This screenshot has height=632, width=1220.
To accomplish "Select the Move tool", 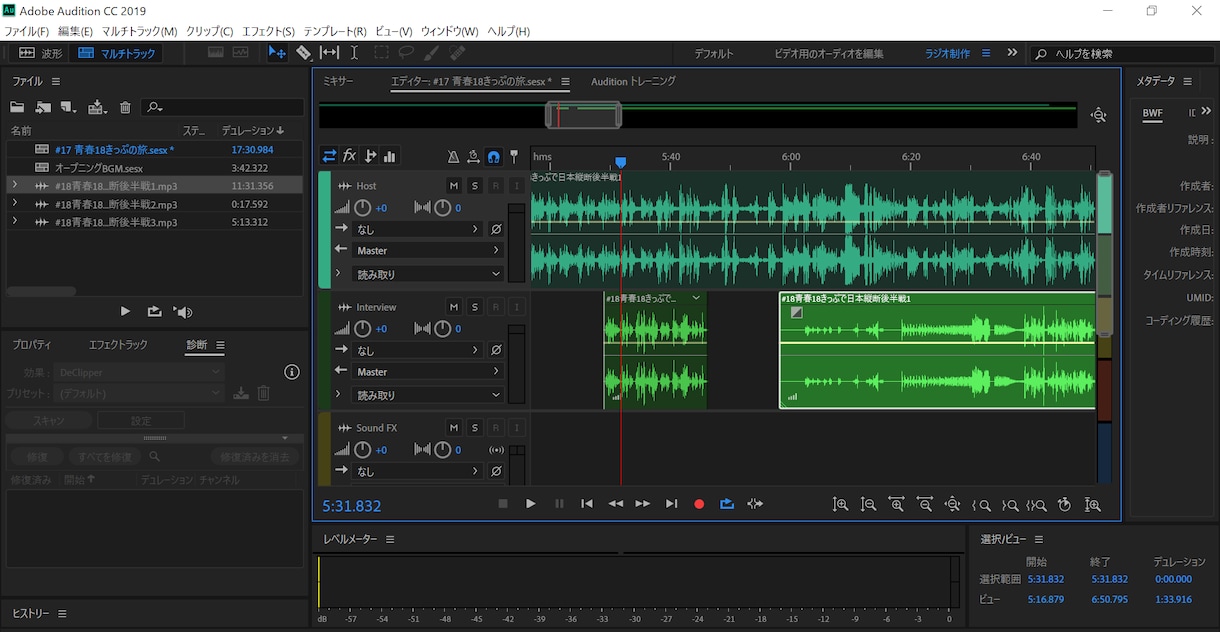I will [277, 53].
